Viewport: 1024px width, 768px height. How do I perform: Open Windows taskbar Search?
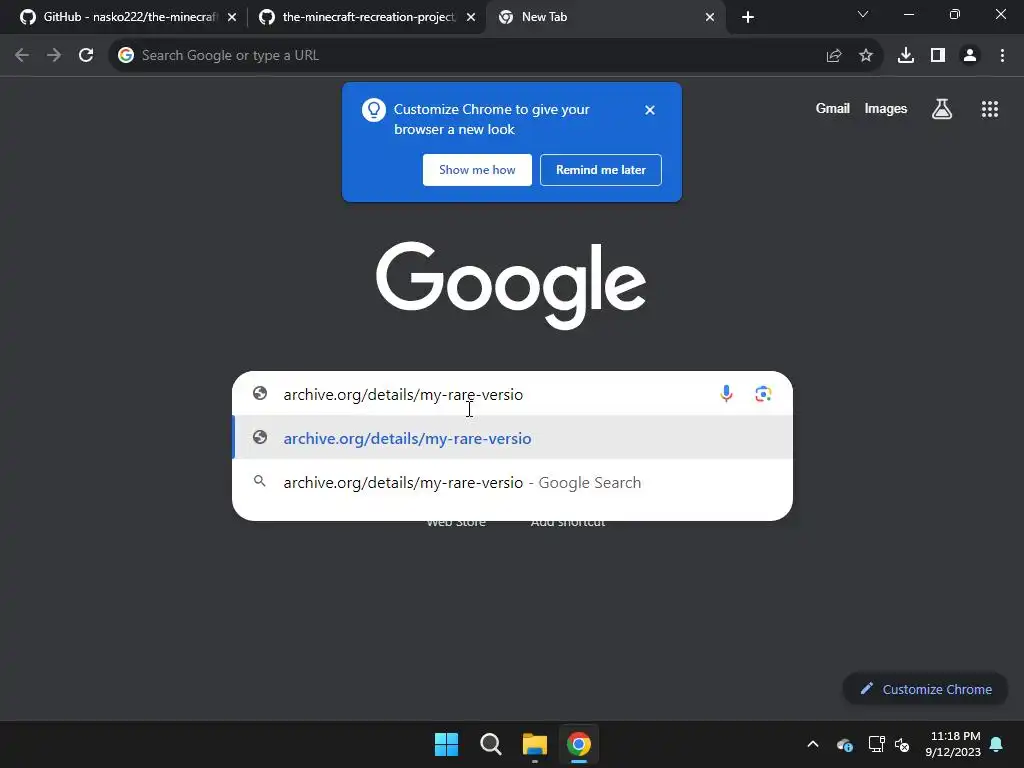490,744
